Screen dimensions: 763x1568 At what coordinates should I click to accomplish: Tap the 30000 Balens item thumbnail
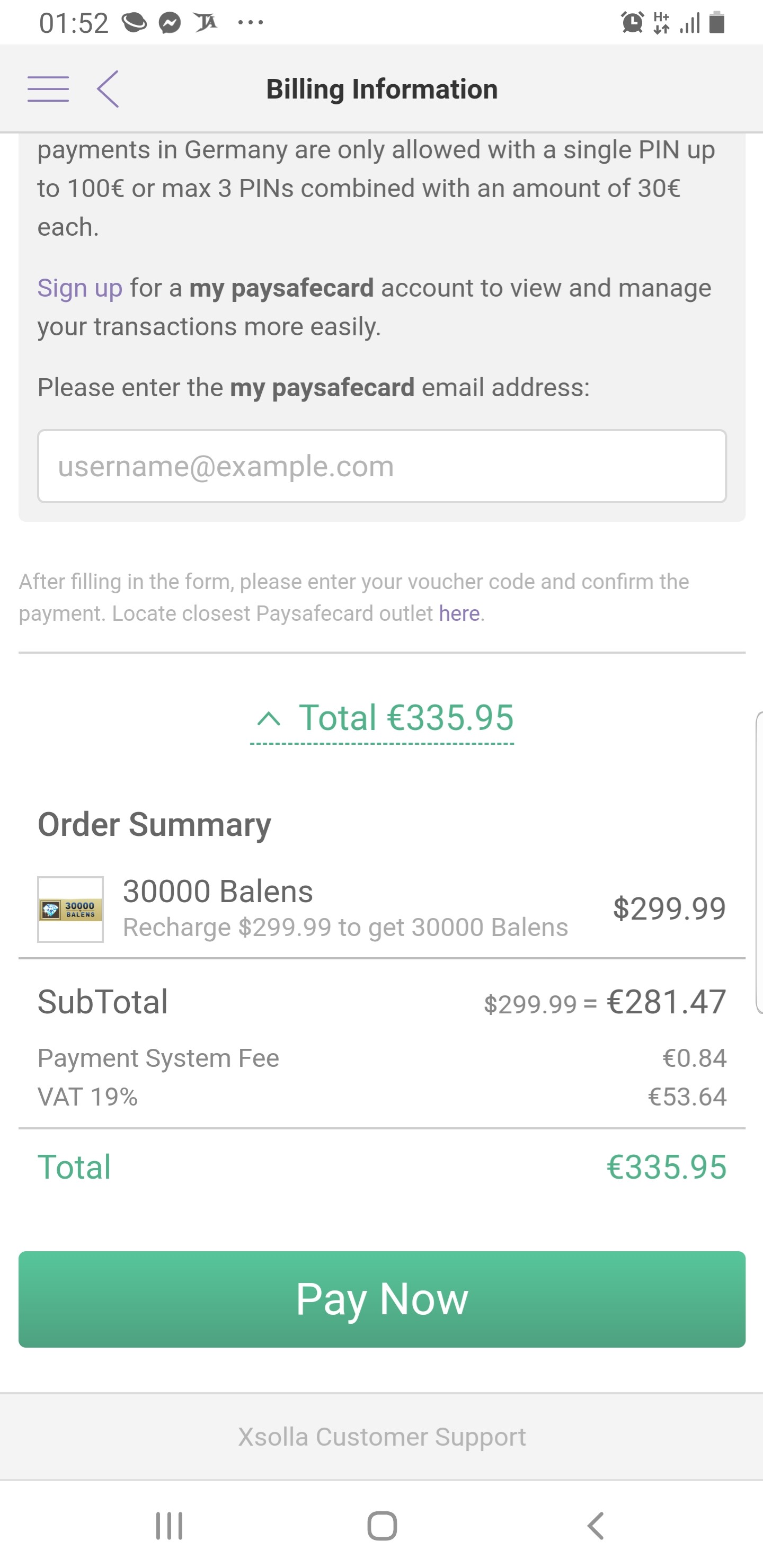click(x=70, y=910)
